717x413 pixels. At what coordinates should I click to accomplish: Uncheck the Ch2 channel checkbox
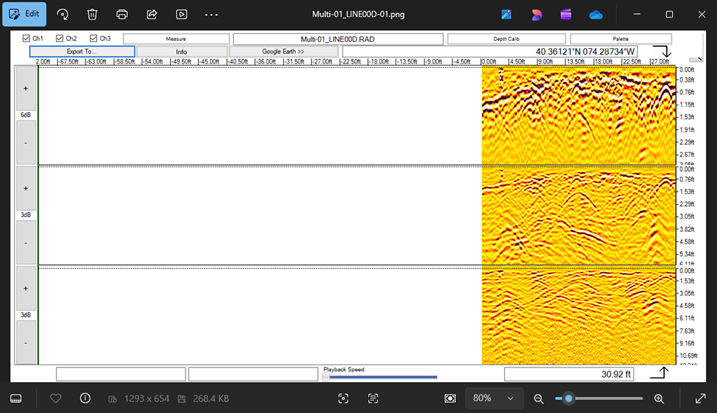(x=58, y=39)
